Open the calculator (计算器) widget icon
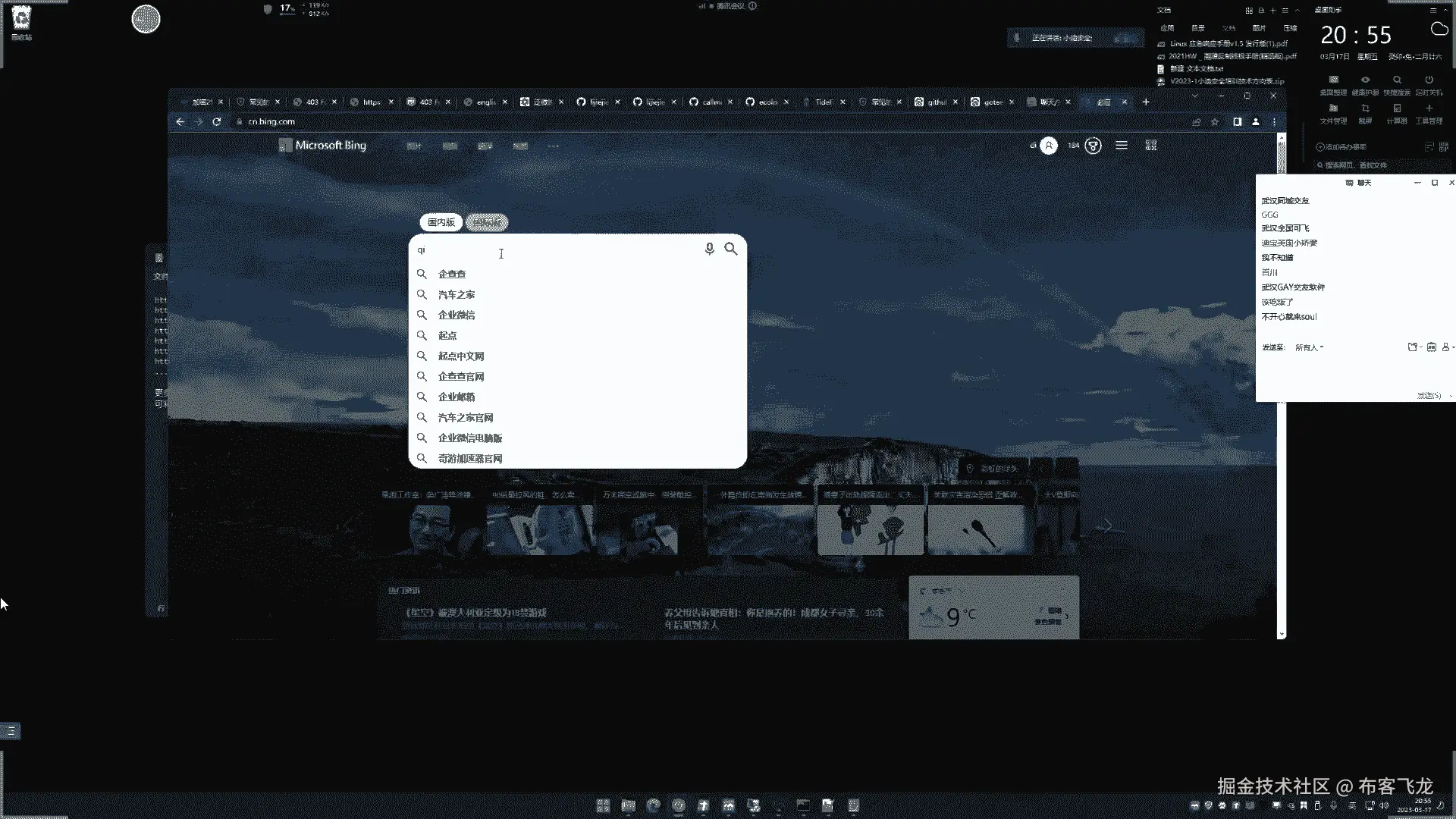 click(1397, 109)
